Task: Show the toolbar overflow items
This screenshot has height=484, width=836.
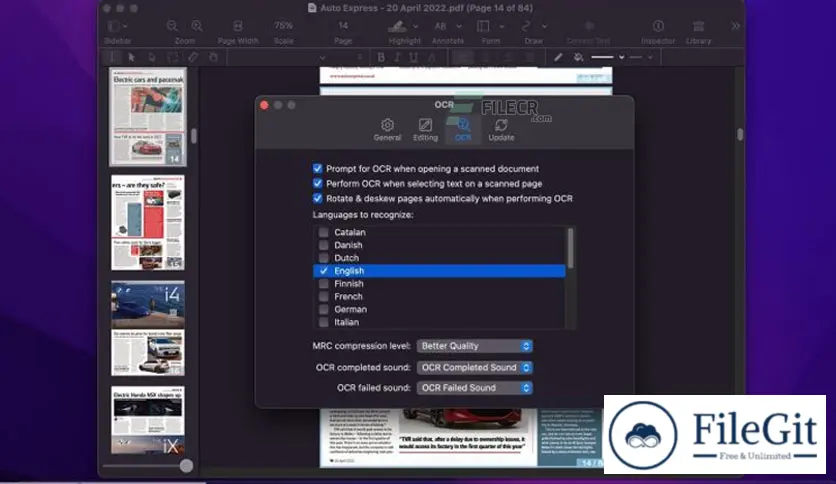Action: [736, 26]
